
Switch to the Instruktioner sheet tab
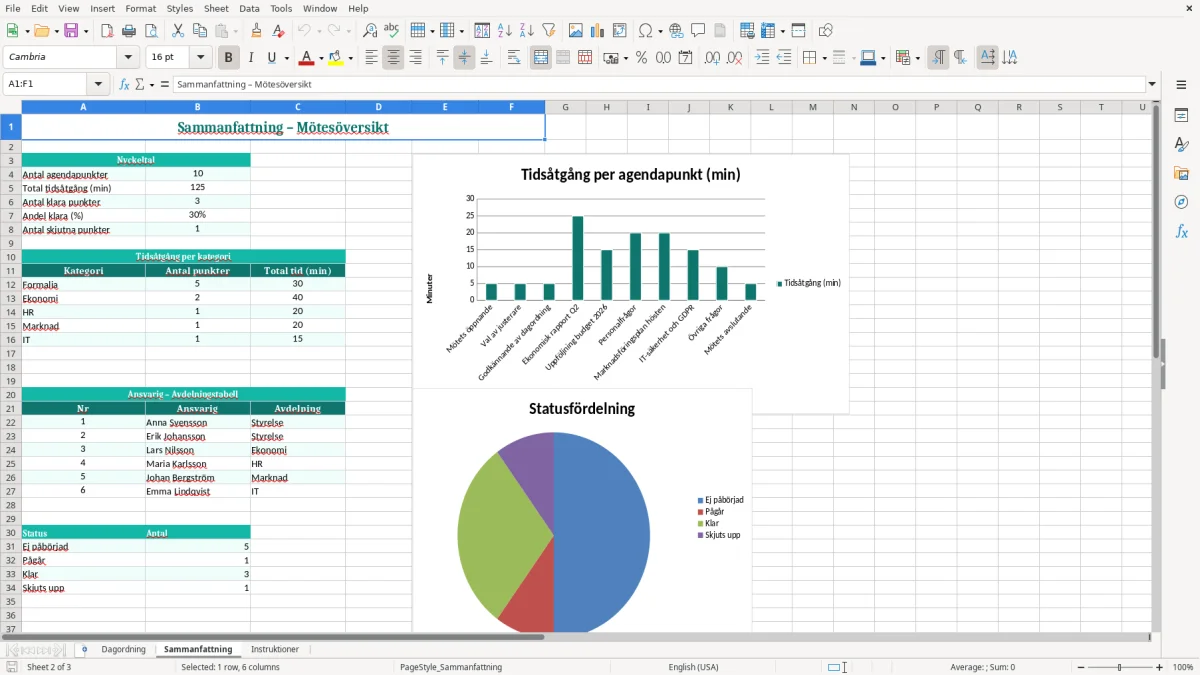(275, 649)
